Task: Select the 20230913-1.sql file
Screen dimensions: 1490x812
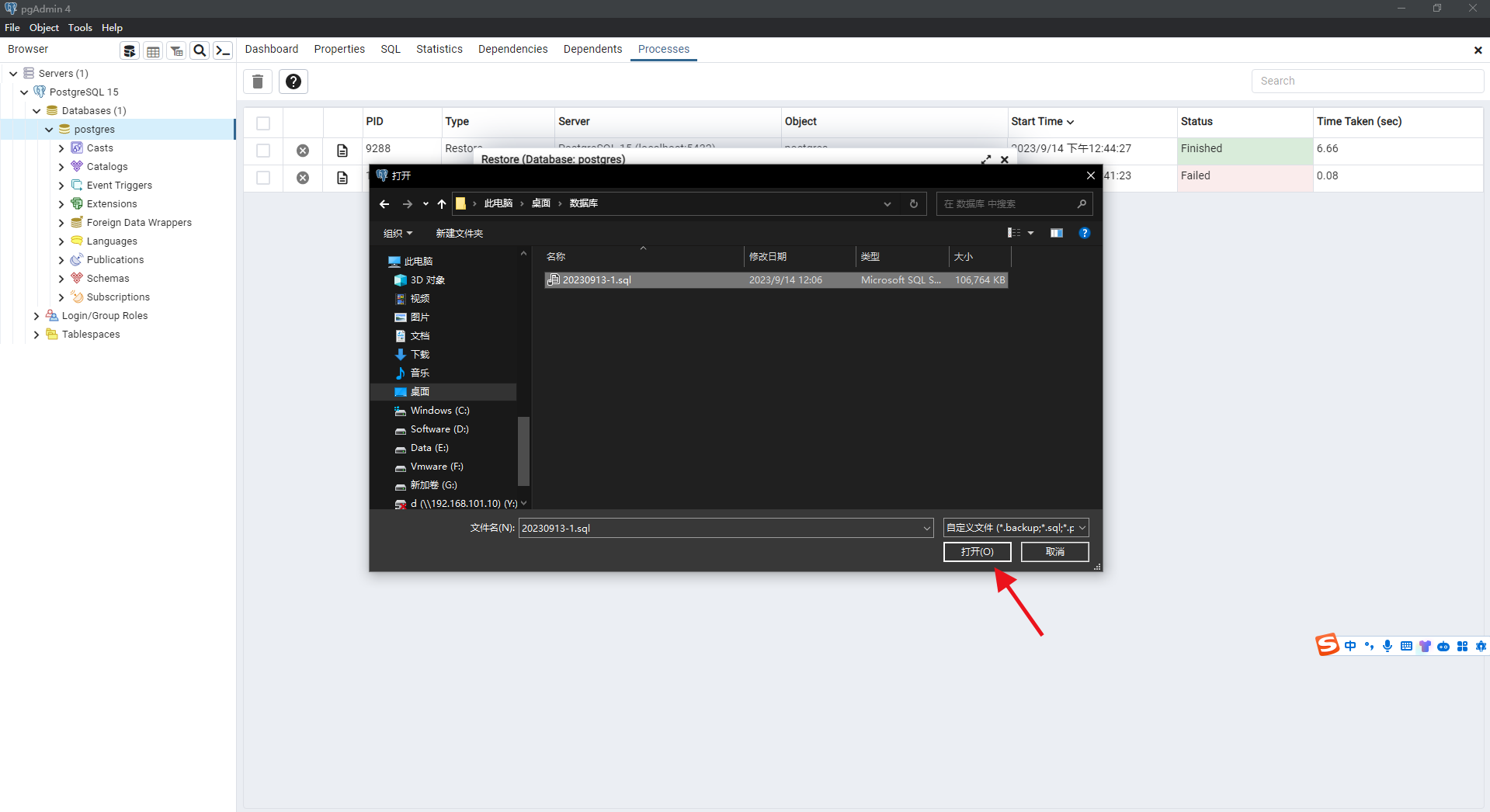Action: click(x=596, y=280)
